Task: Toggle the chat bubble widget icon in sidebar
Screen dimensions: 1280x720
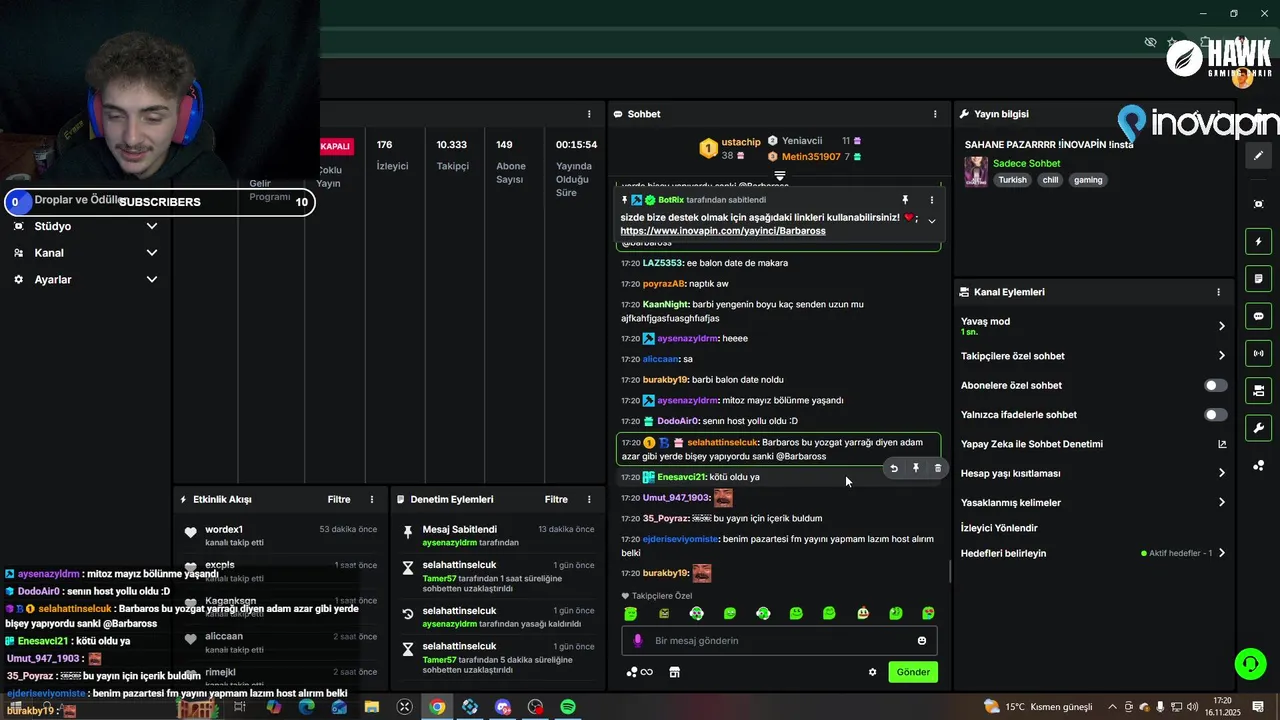Action: tap(1258, 316)
